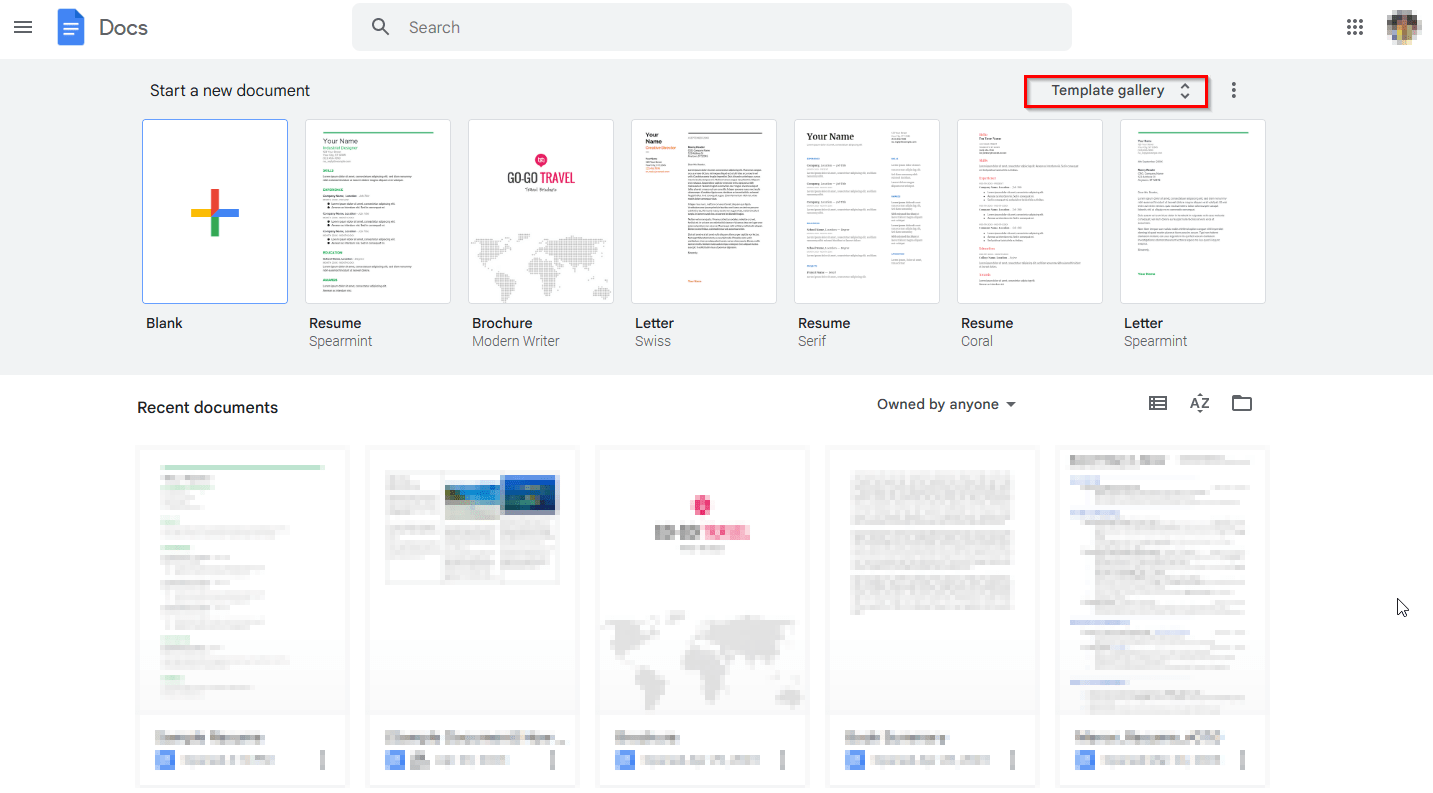This screenshot has height=793, width=1433.
Task: Create a new Blank document
Action: tap(215, 211)
